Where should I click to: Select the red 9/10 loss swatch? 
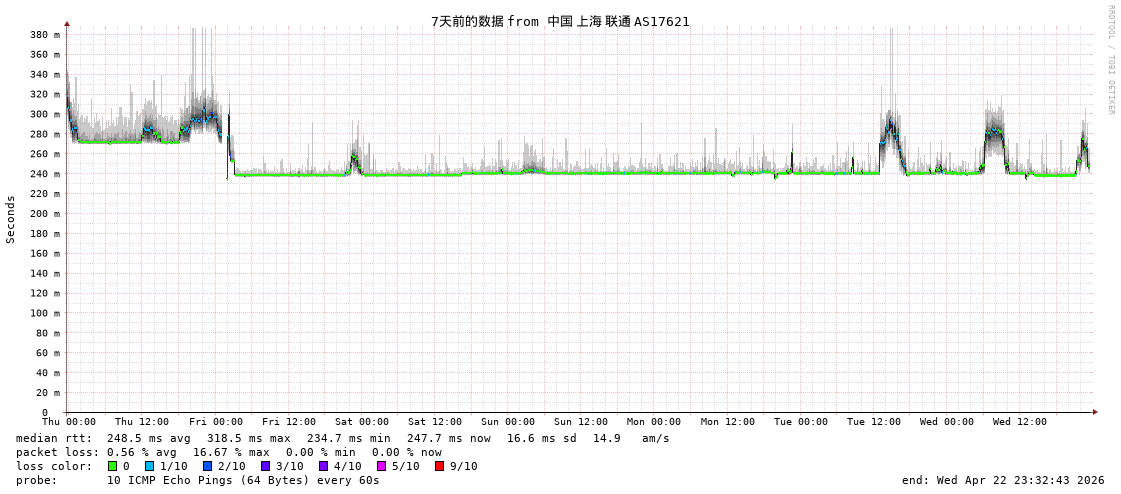(439, 466)
